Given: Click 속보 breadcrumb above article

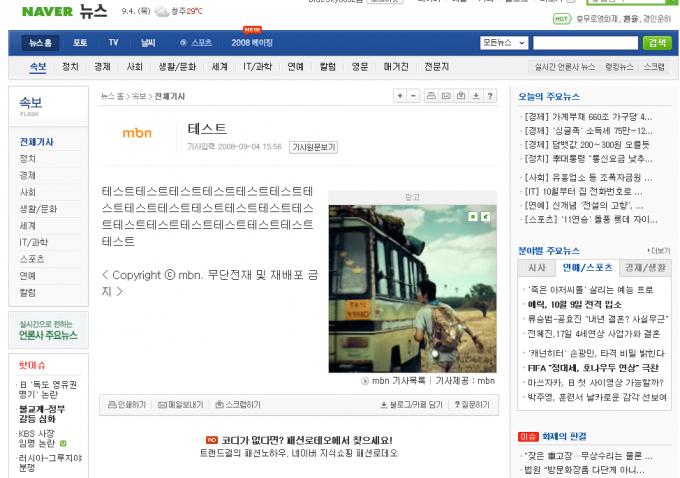Looking at the screenshot, I should tap(139, 96).
